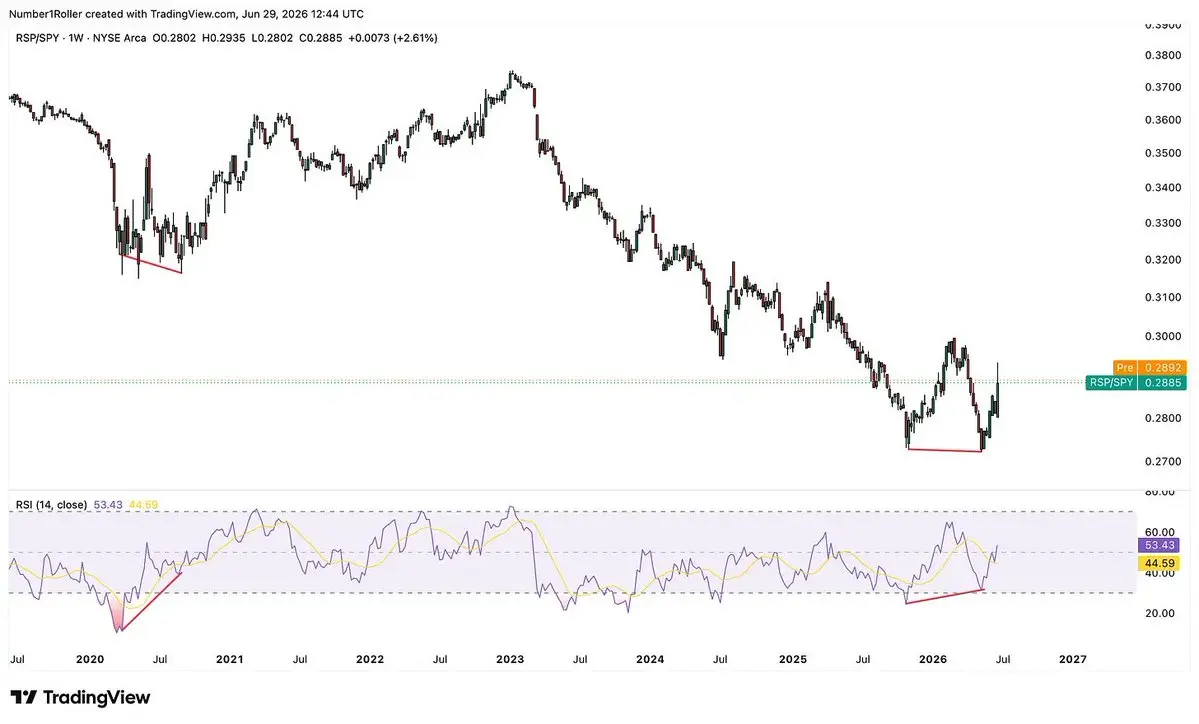The image size is (1199, 724).
Task: Click the 2021 label on time axis
Action: tap(229, 659)
